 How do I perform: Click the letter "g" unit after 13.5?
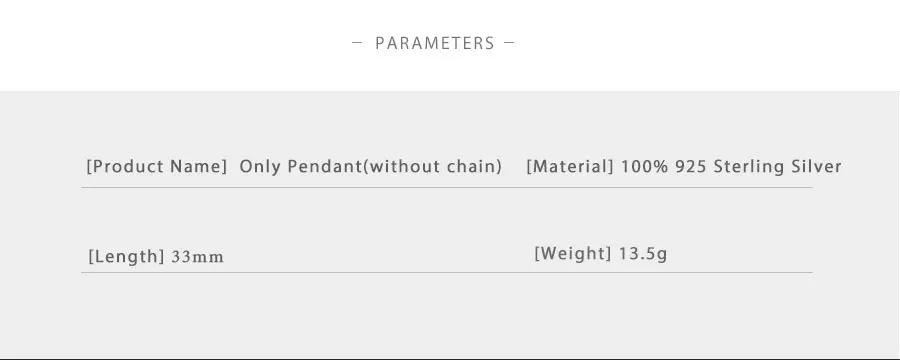click(x=662, y=256)
